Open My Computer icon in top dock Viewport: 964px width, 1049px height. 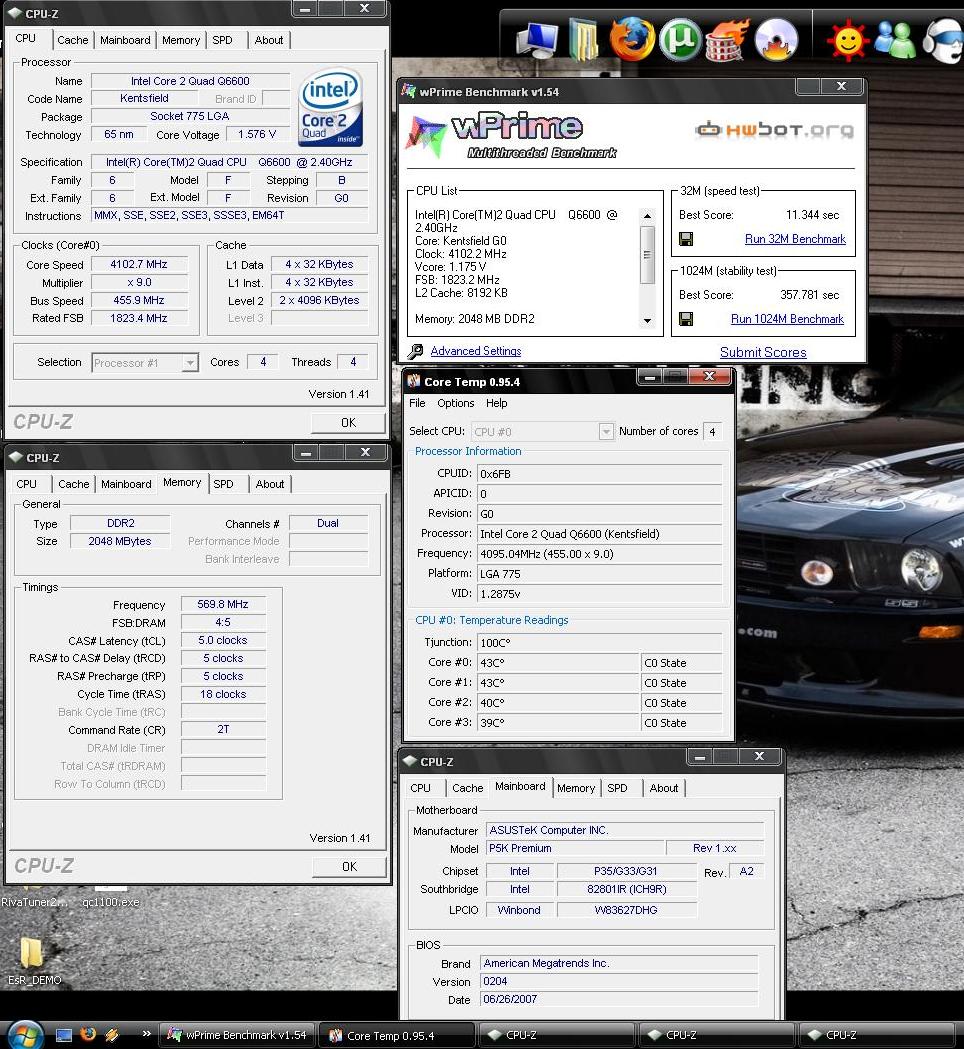coord(537,39)
